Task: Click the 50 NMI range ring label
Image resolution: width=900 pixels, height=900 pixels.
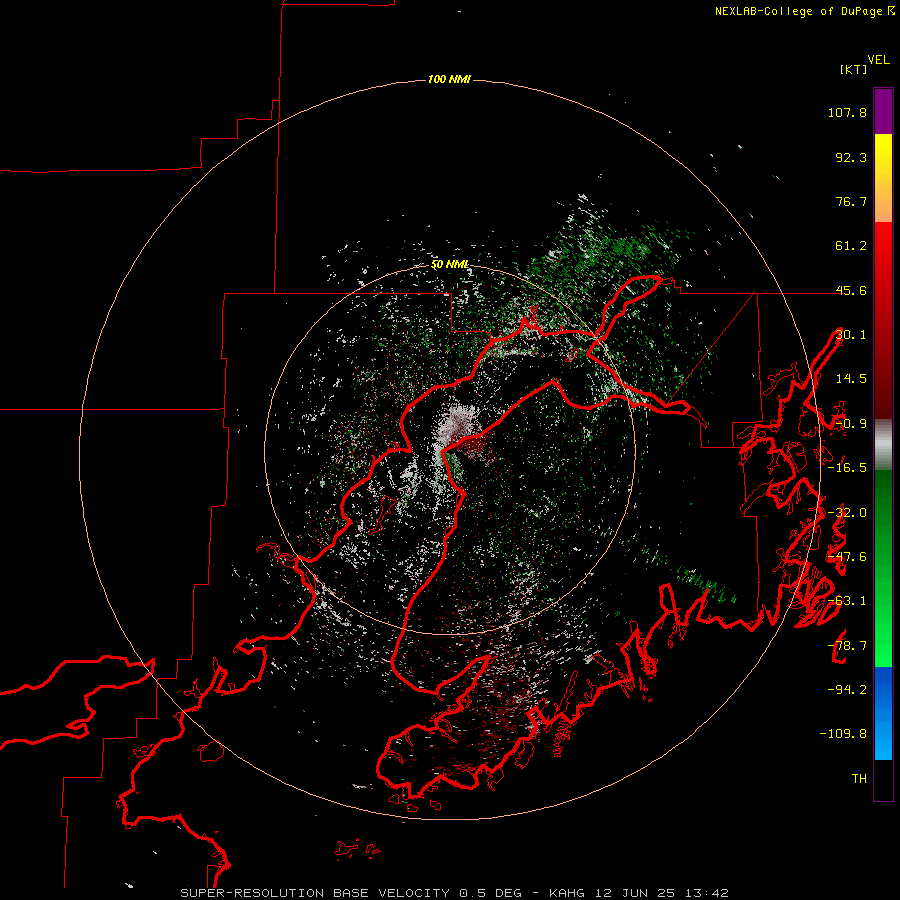Action: (x=450, y=265)
